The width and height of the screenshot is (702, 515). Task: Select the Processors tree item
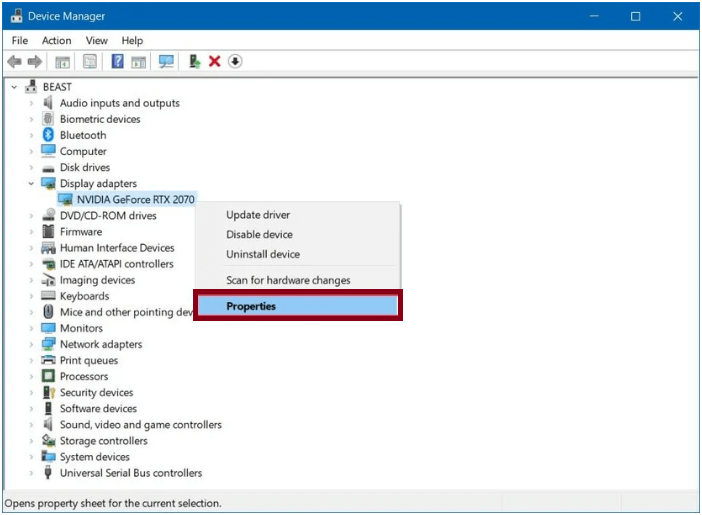[x=84, y=377]
